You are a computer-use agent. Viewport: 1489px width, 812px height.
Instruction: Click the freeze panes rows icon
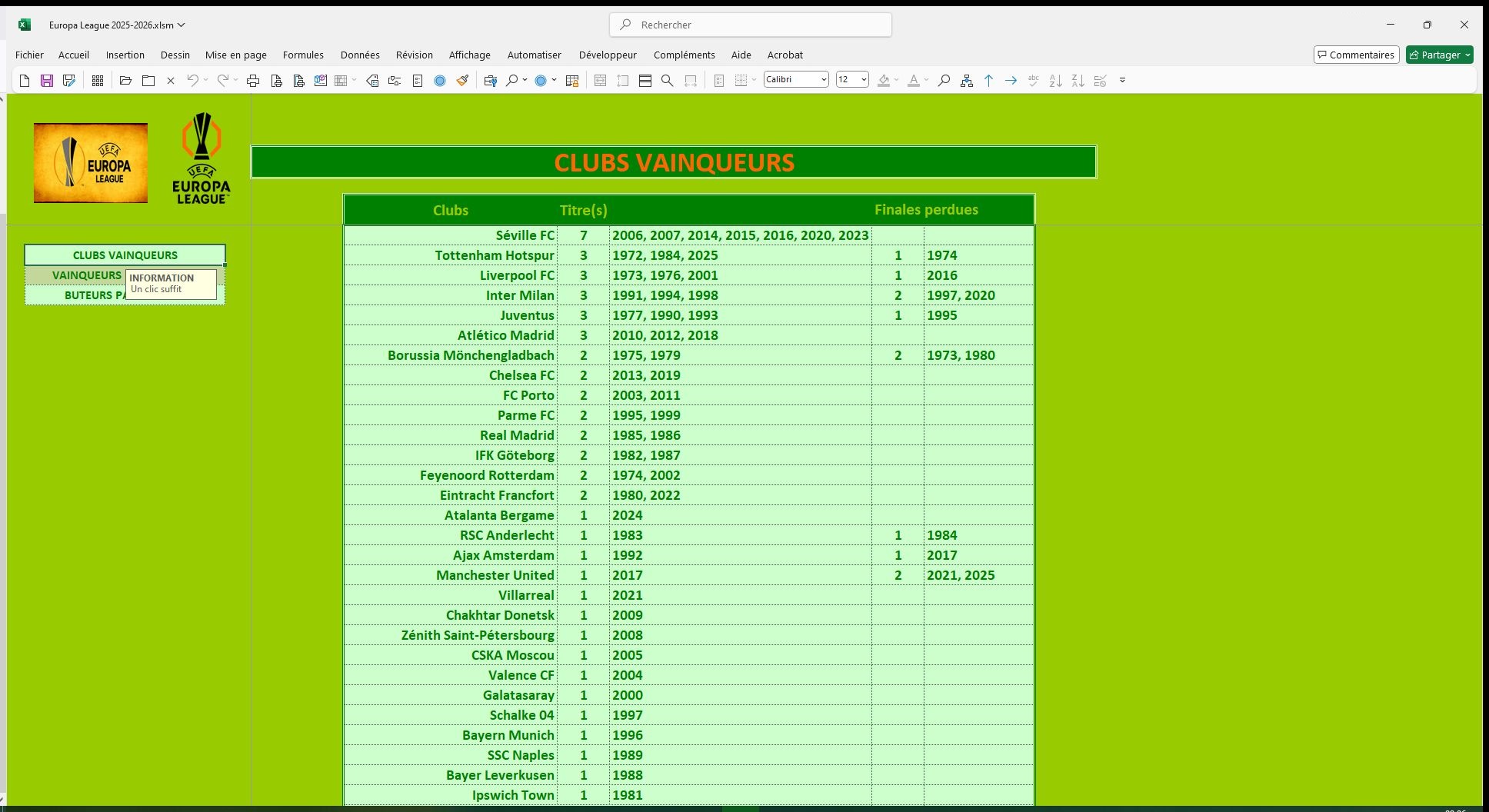[645, 81]
